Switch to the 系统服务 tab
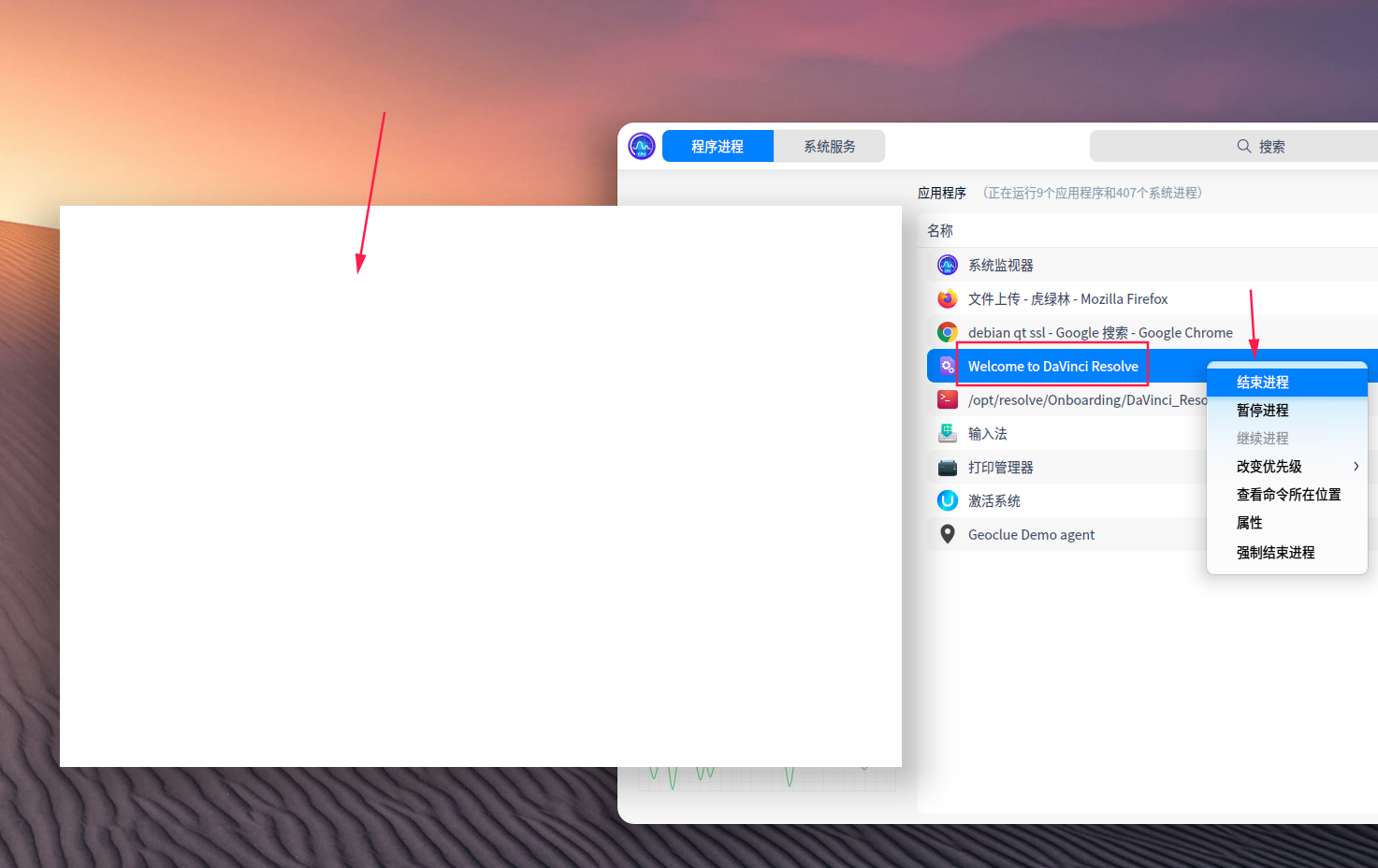Screen dimensions: 1378x868 click(x=829, y=146)
